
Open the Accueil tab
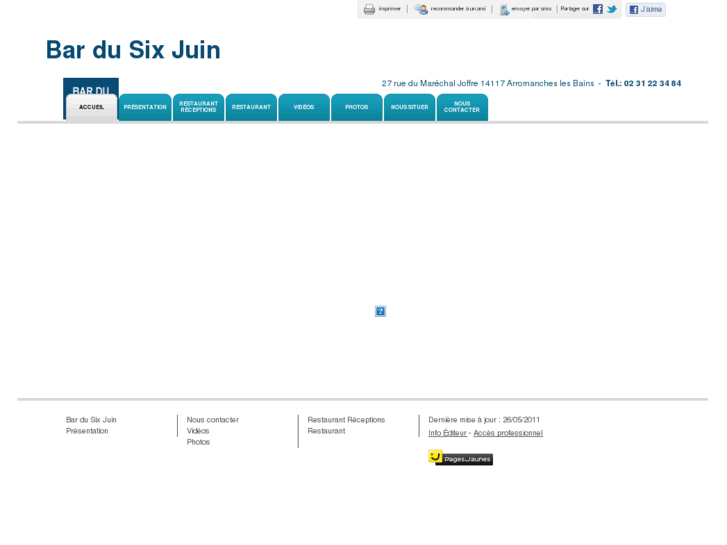click(x=91, y=107)
